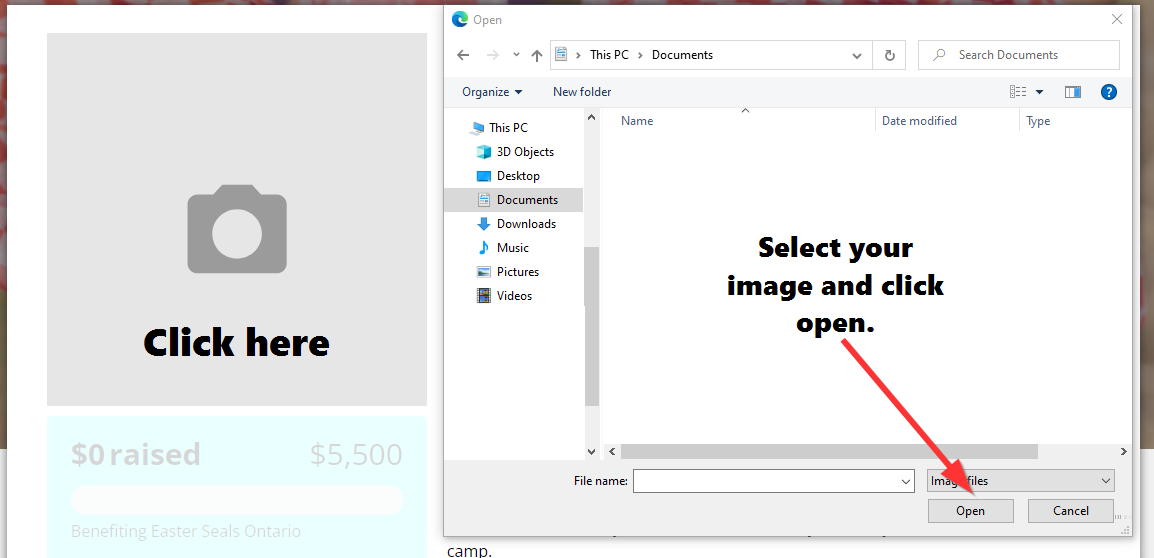Image resolution: width=1154 pixels, height=558 pixels.
Task: Click the back navigation arrow
Action: (463, 55)
